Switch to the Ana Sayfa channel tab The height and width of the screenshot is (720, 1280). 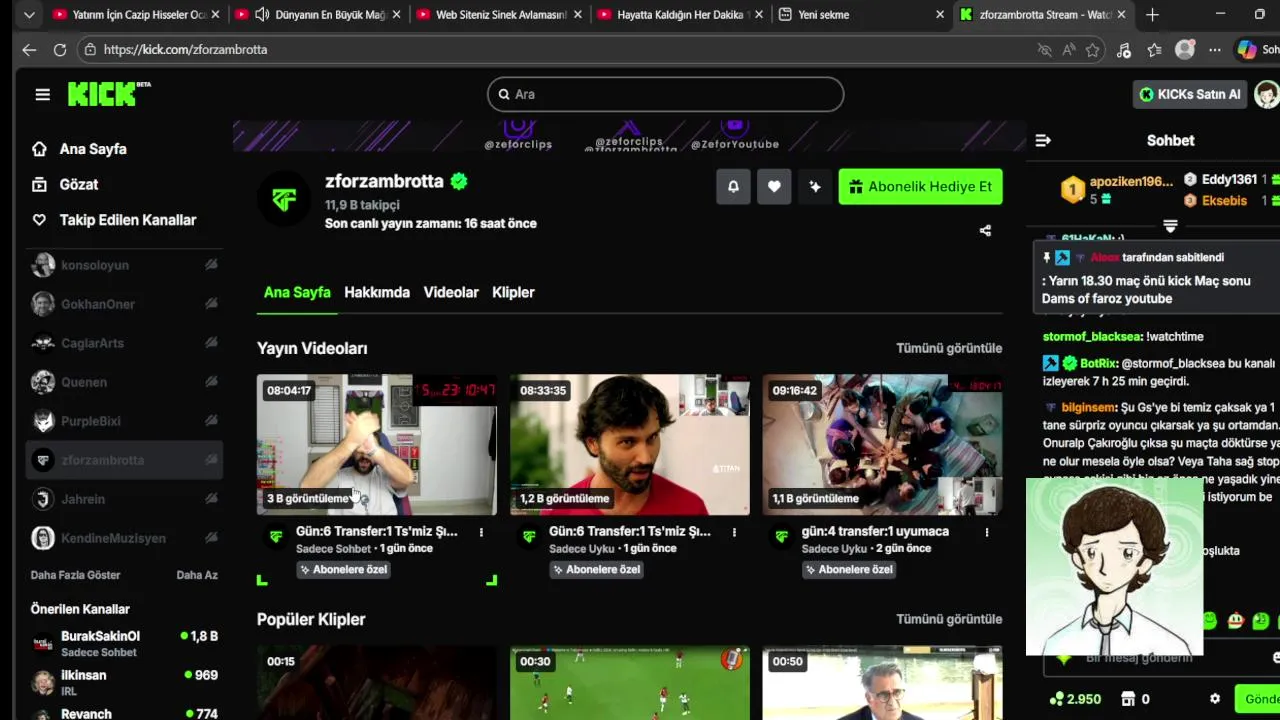(297, 293)
